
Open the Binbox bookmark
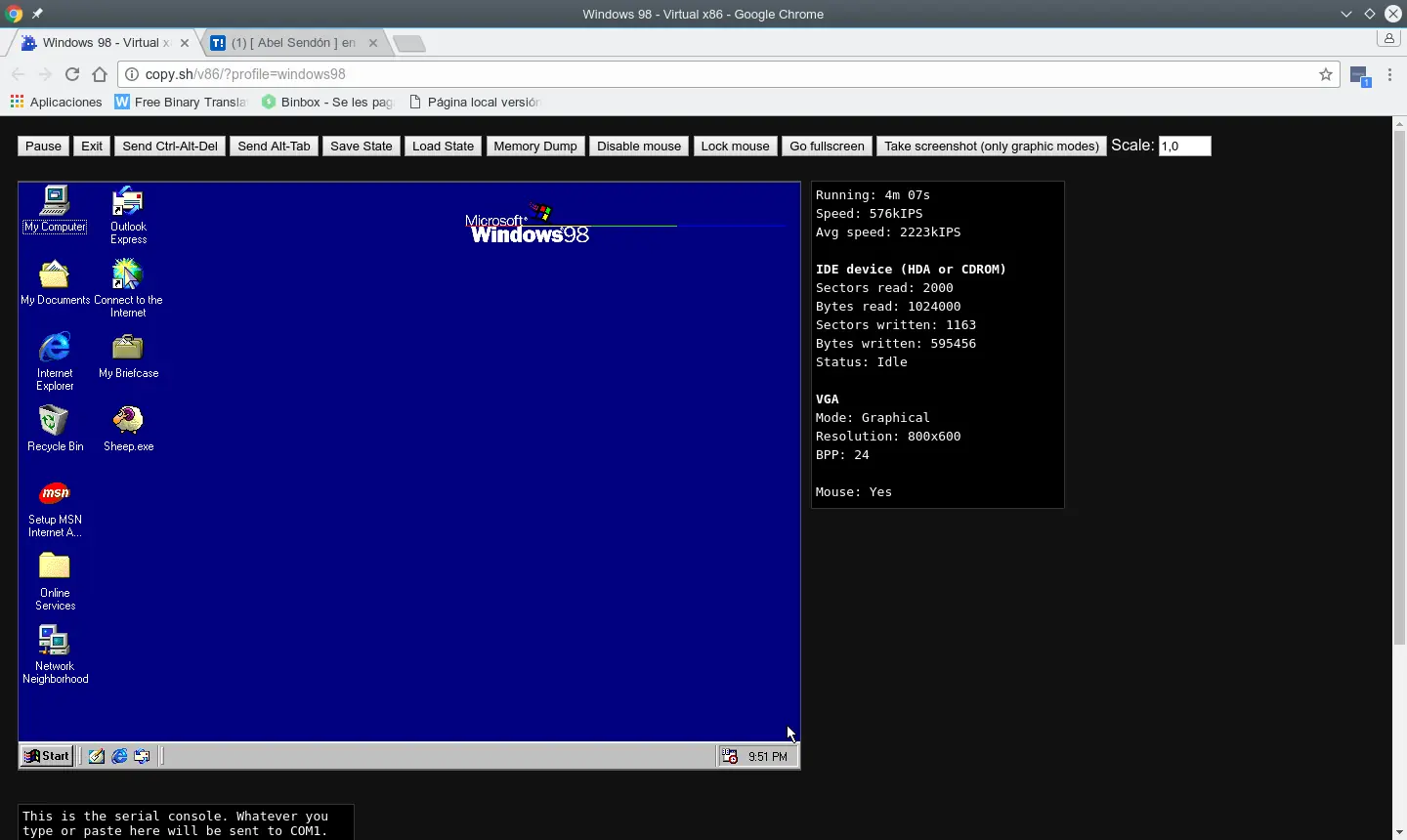point(327,102)
